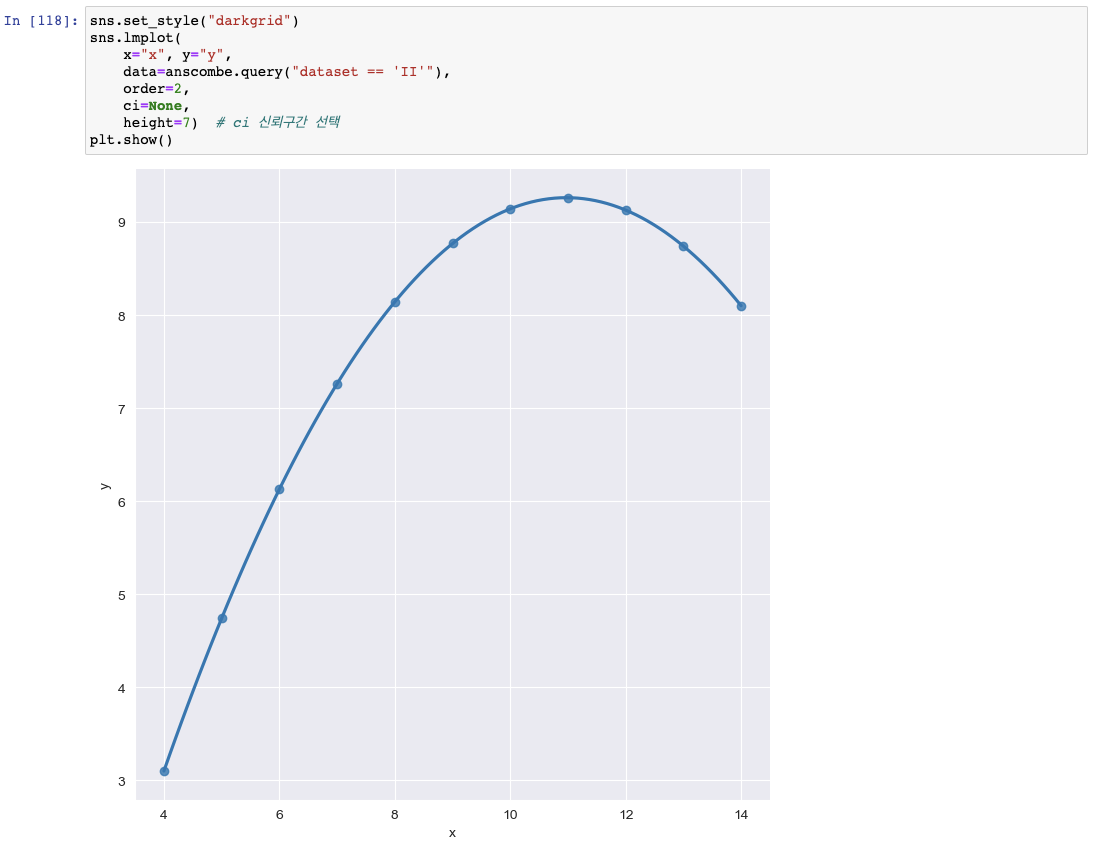
Task: Click inside the code cell input area
Action: (586, 81)
